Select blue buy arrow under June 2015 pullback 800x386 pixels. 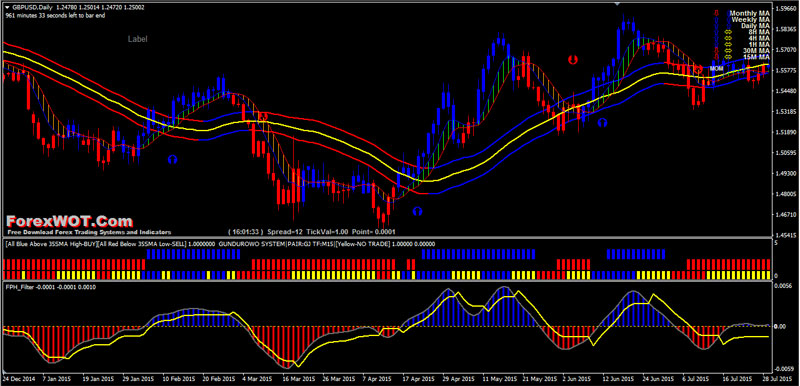[603, 122]
